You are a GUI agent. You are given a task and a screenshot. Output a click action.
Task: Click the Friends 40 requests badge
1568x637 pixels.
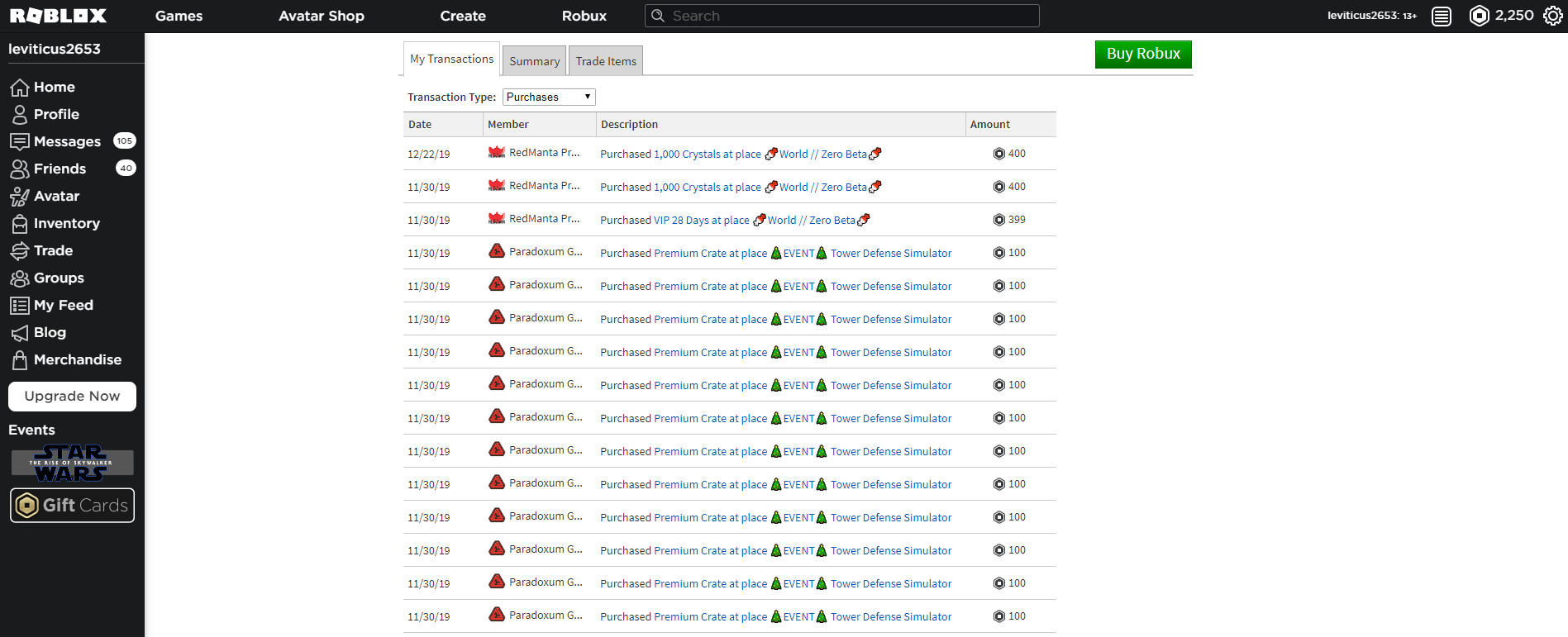(126, 168)
